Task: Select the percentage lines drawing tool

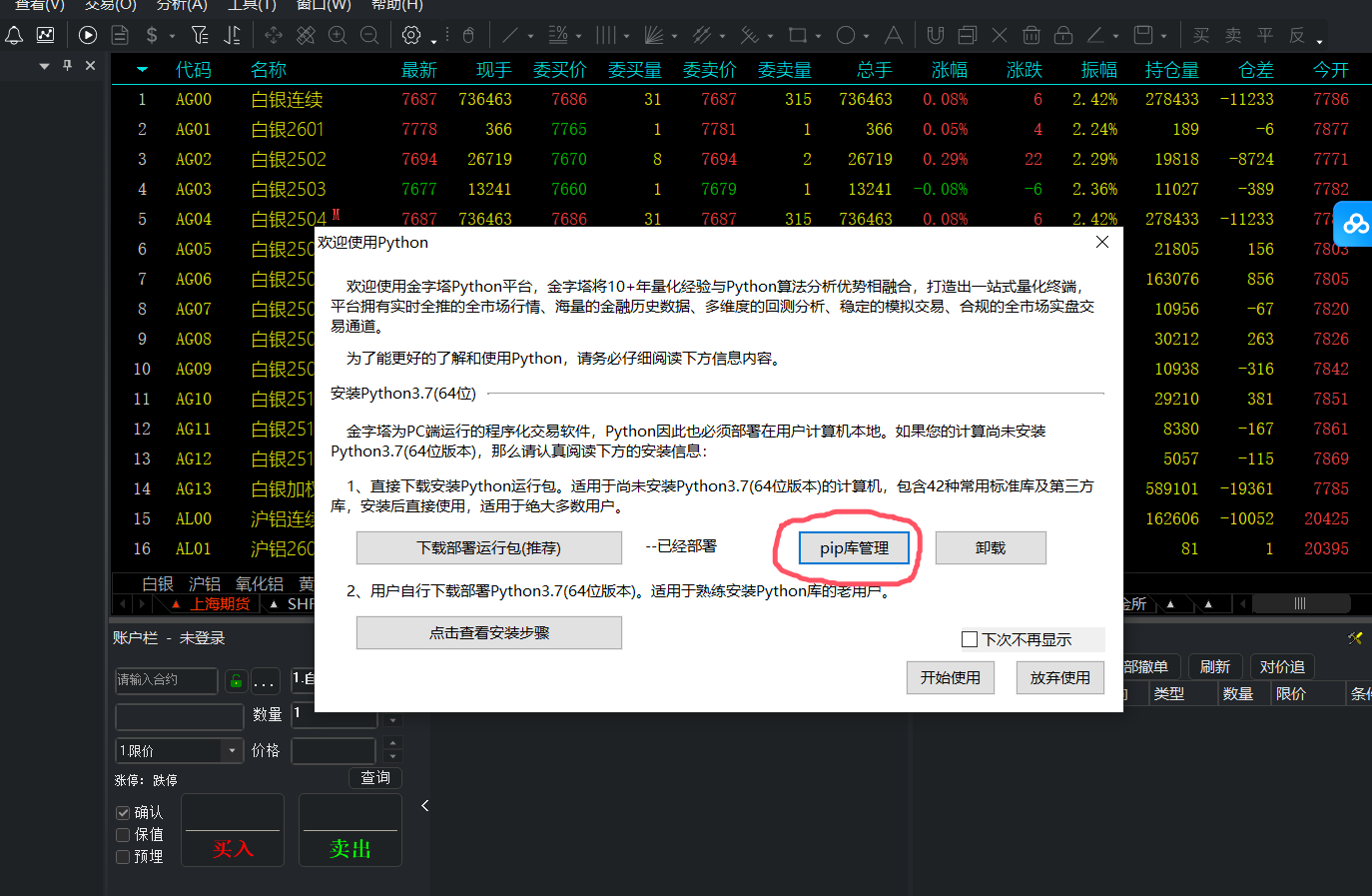Action: pyautogui.click(x=557, y=35)
